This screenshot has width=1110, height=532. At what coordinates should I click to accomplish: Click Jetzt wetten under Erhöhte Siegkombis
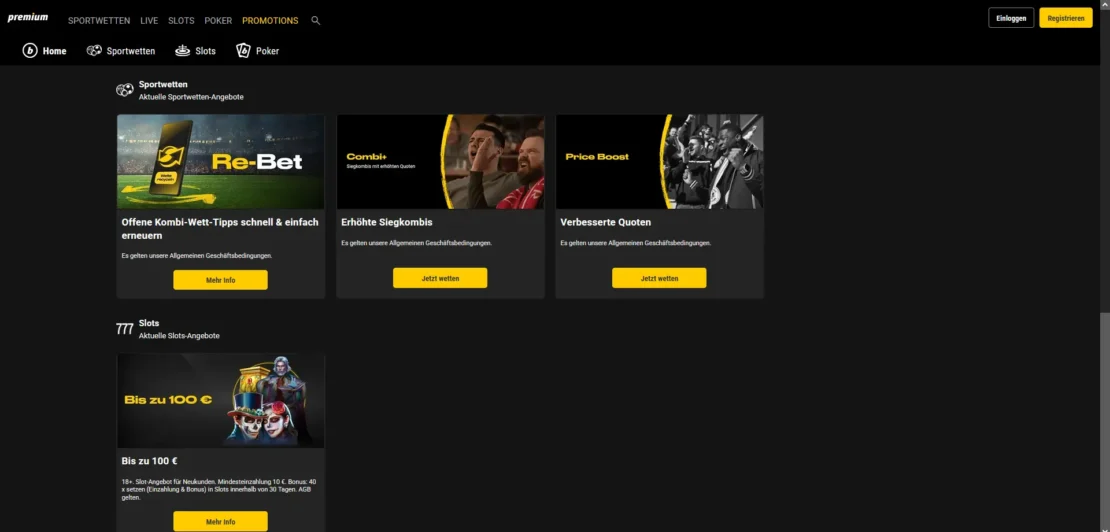click(x=440, y=278)
